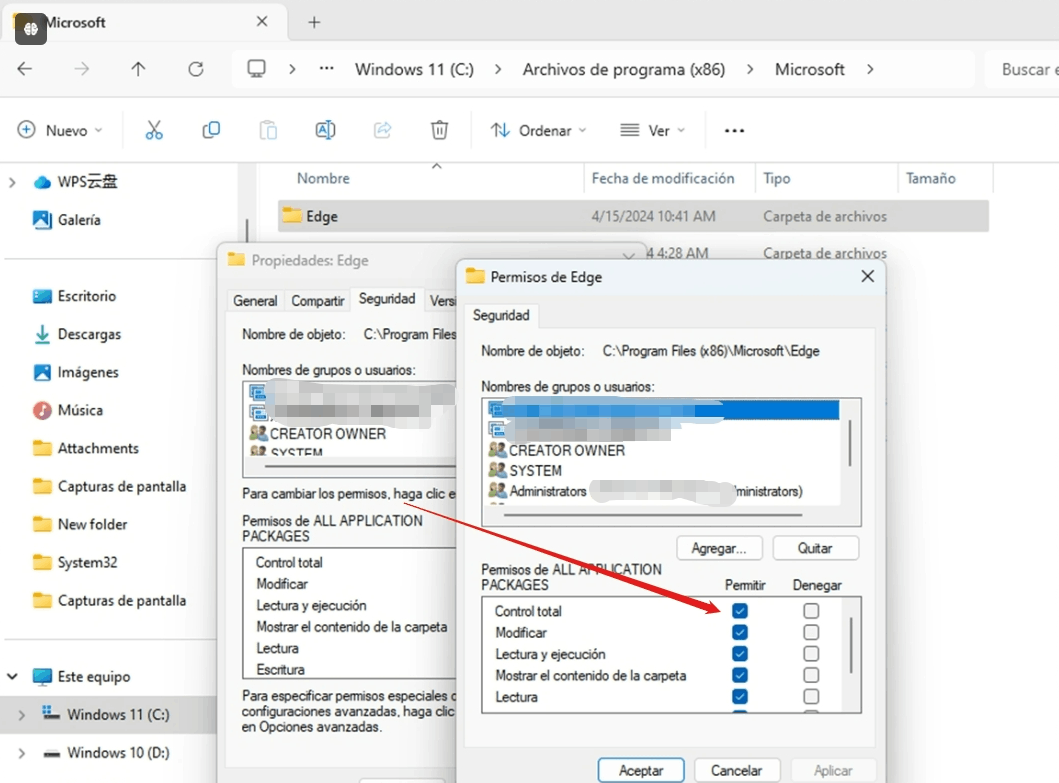
Task: Open System32 in the sidebar
Action: click(x=87, y=562)
